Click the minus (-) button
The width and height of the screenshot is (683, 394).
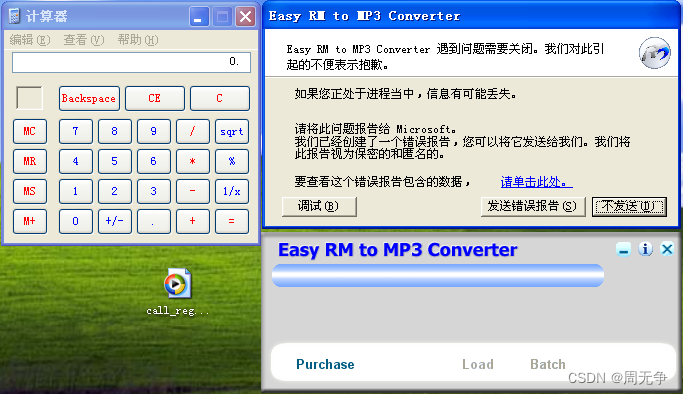[193, 192]
